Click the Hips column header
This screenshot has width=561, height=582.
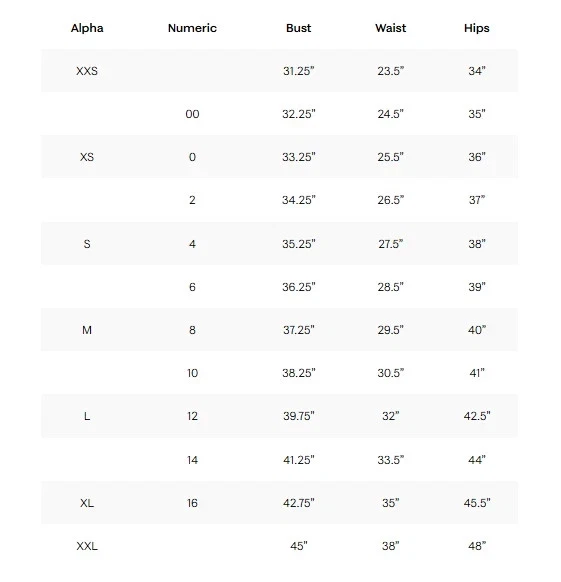click(x=477, y=28)
